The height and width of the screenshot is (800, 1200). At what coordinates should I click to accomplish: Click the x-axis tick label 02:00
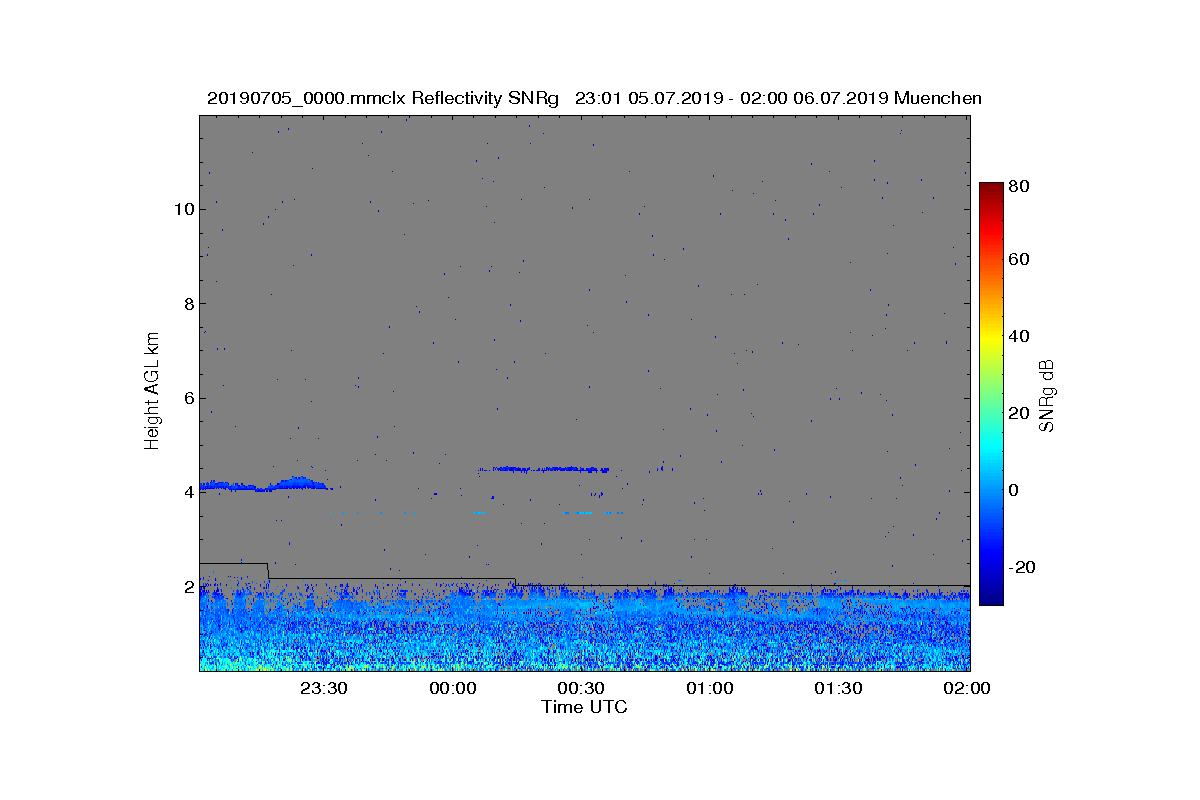click(966, 688)
